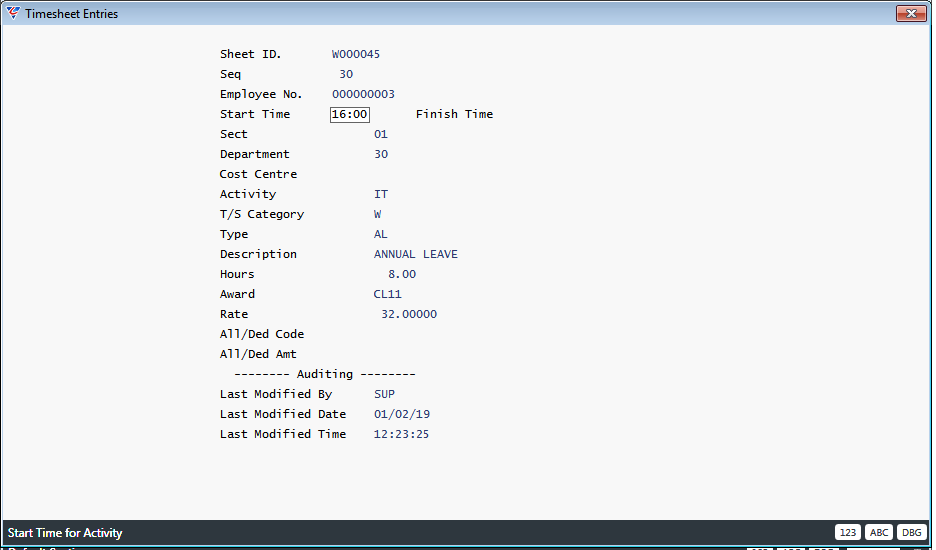Click the T/S Category value W

[377, 214]
